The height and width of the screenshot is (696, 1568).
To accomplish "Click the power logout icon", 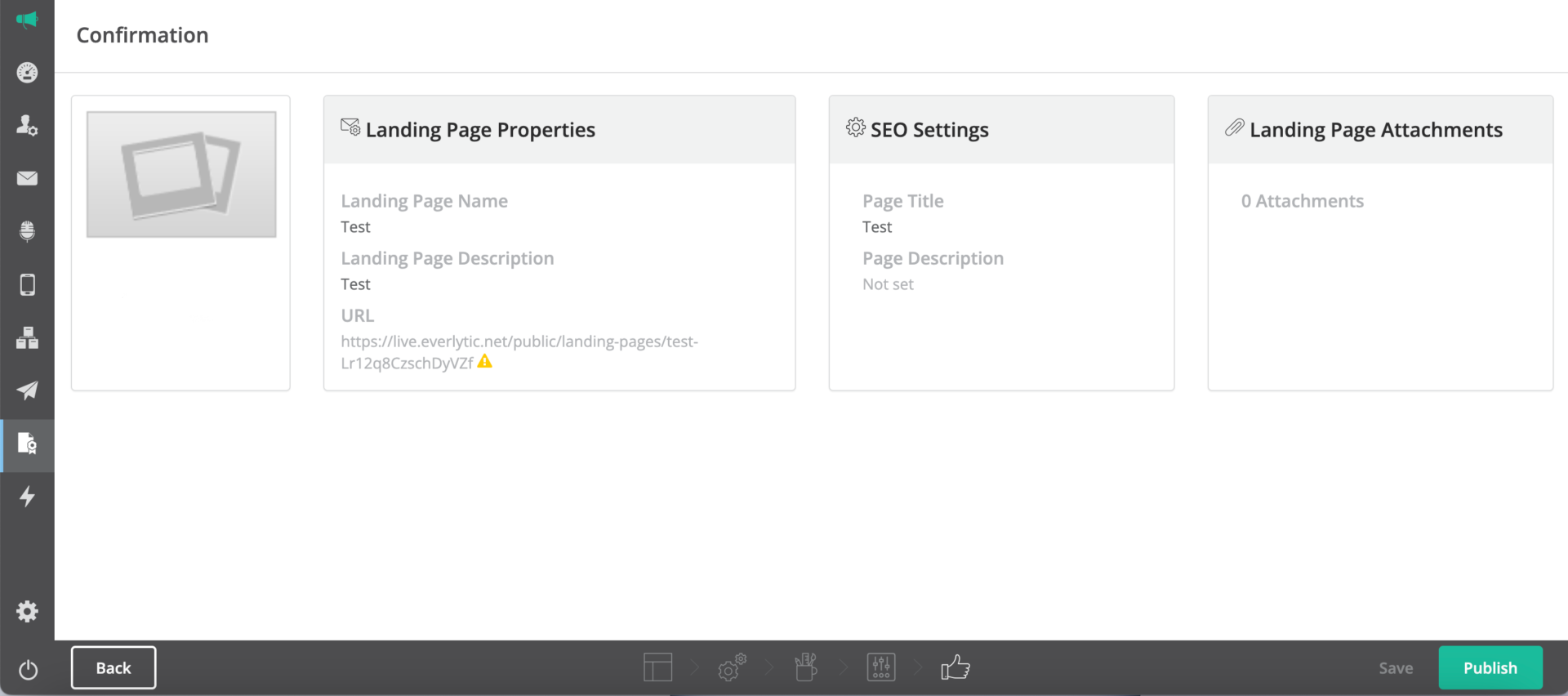I will click(x=28, y=670).
